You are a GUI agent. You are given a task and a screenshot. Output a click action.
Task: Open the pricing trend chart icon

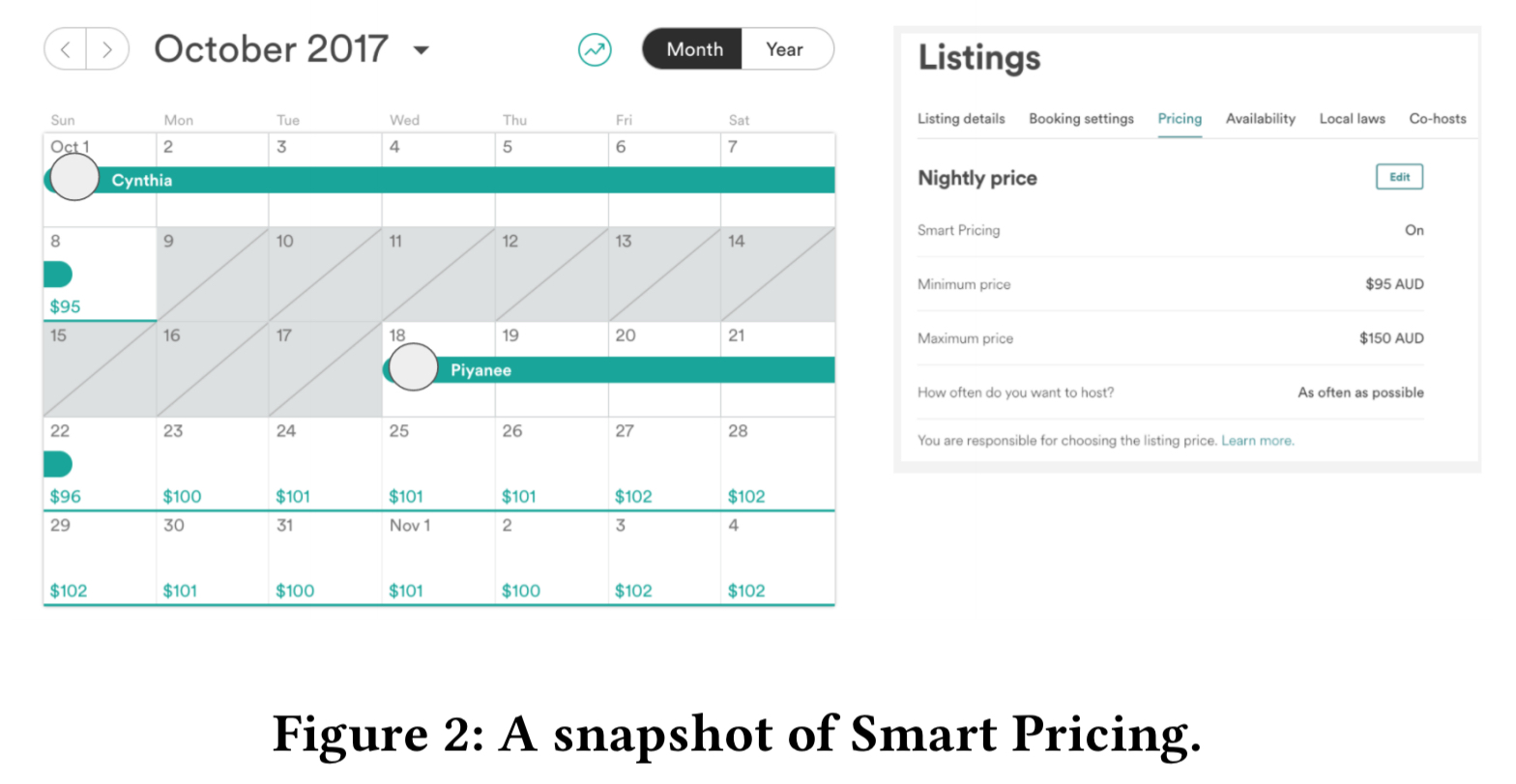click(x=595, y=49)
